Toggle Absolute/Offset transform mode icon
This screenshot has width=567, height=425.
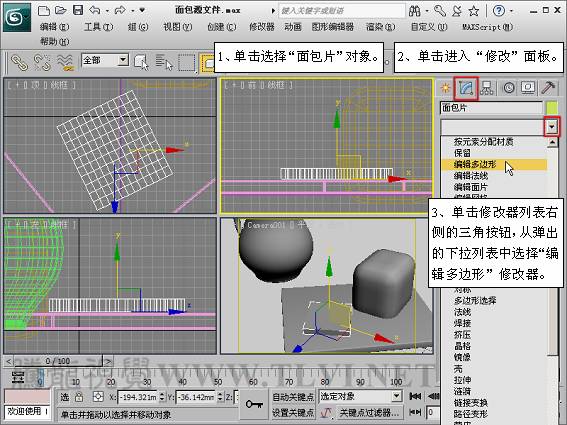(98, 397)
